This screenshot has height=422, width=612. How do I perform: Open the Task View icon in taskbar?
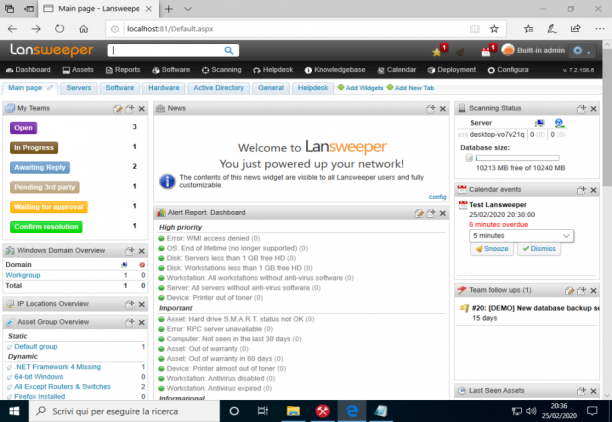[263, 411]
